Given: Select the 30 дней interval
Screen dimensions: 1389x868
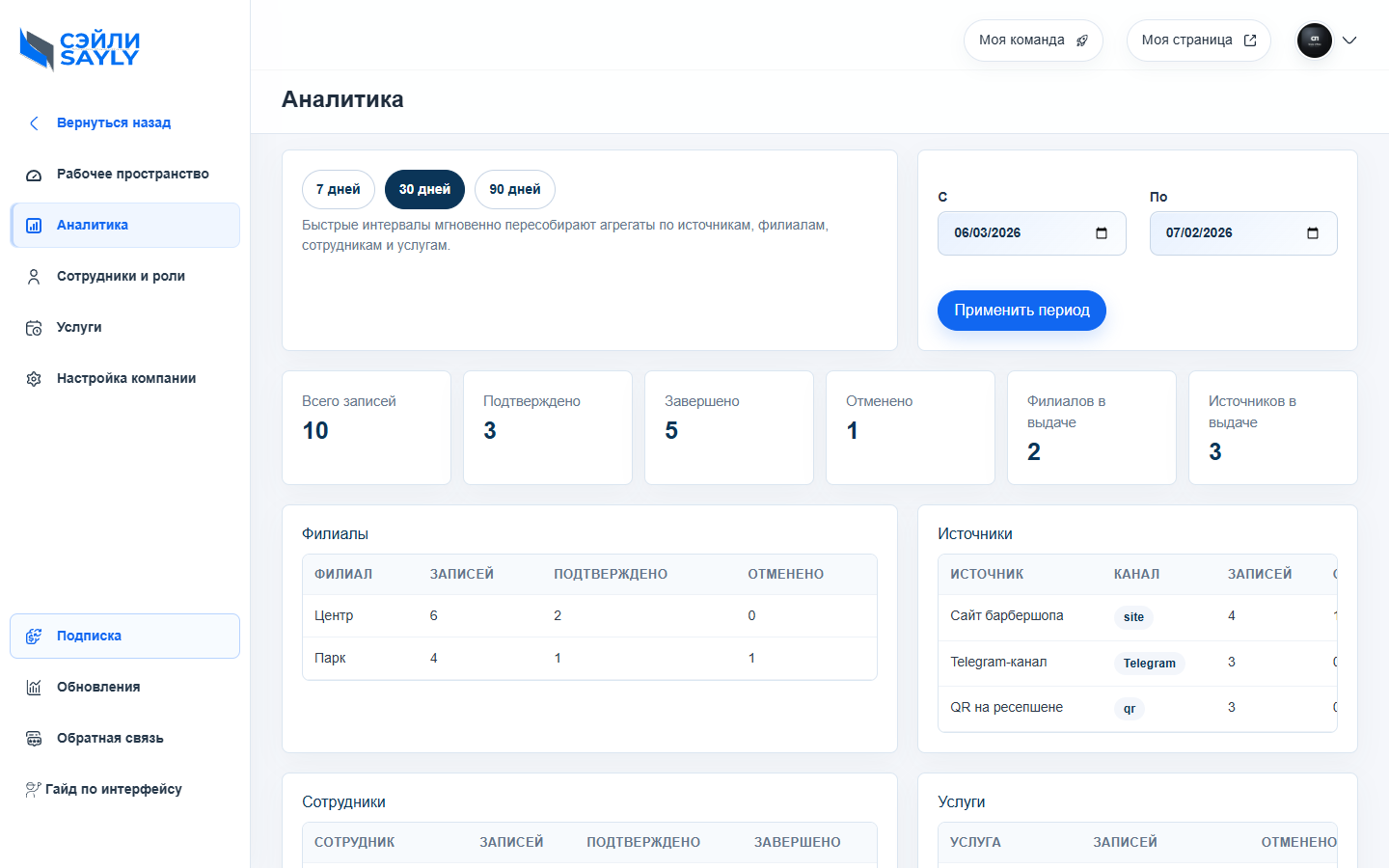Looking at the screenshot, I should (424, 190).
